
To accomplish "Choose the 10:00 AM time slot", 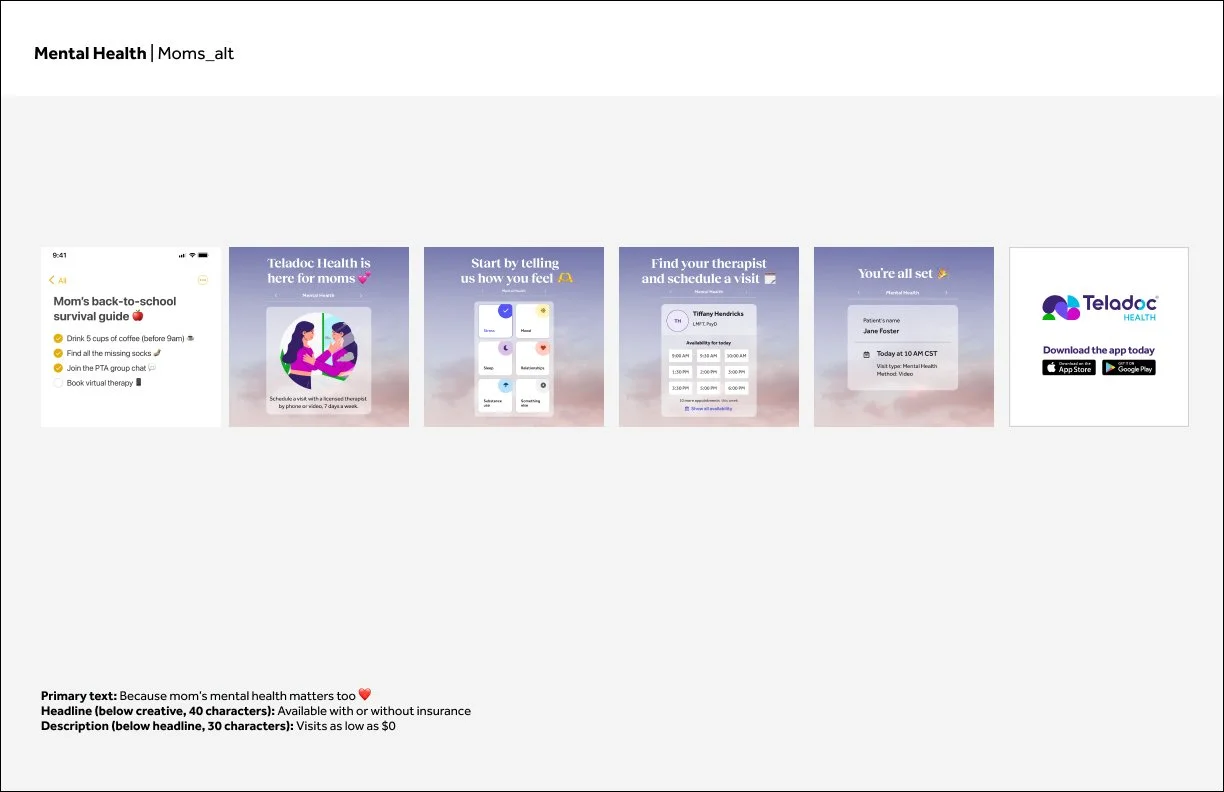I will tap(736, 356).
